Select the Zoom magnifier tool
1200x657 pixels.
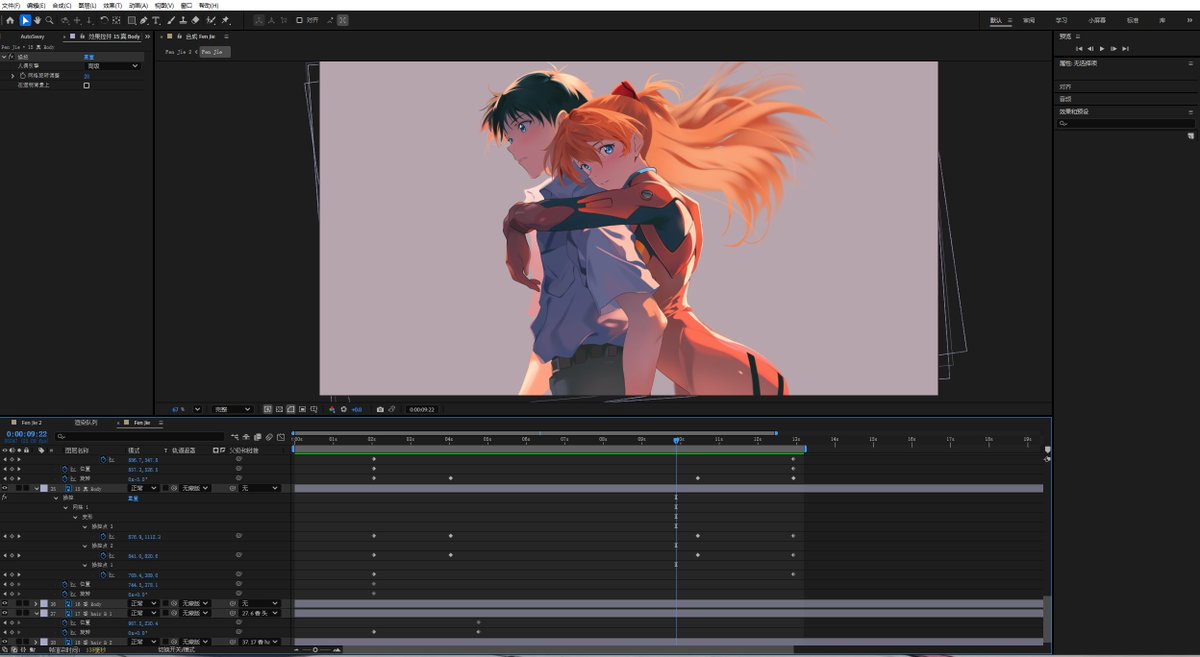[49, 20]
